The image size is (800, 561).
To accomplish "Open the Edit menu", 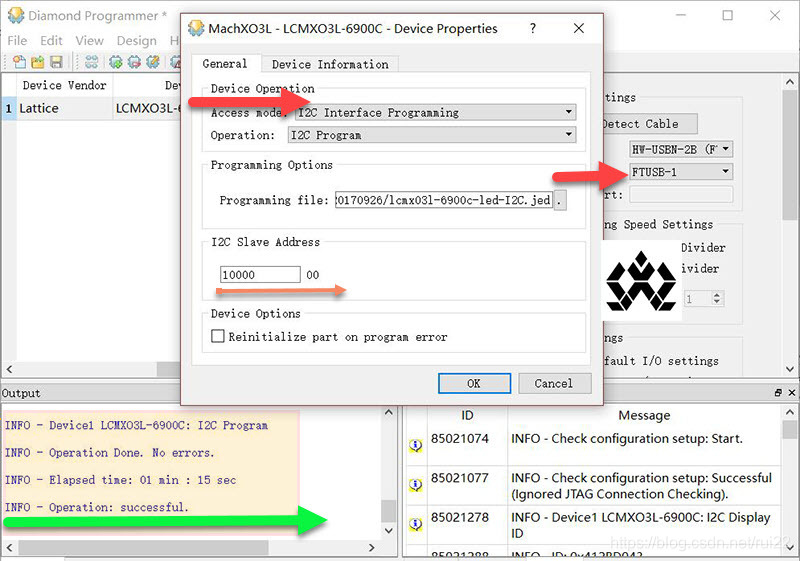I will [x=51, y=40].
